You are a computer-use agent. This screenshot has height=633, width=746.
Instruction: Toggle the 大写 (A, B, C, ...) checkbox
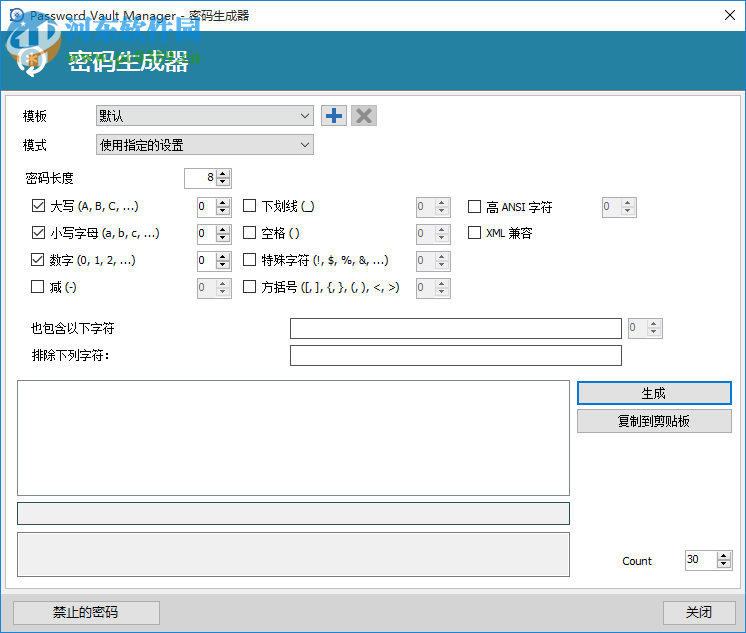point(38,206)
